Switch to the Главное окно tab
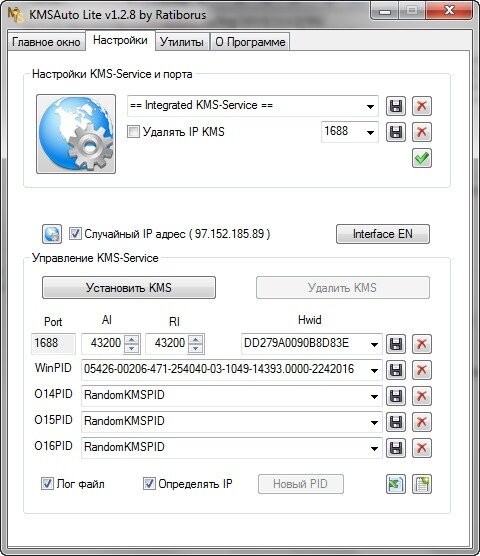Viewport: 480px width, 556px height. [46, 42]
